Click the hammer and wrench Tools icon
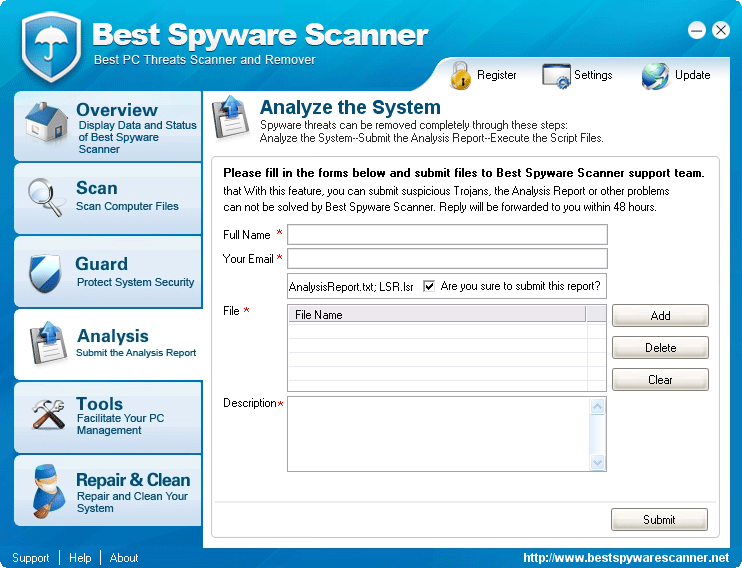Screen dimensions: 742x568 pos(48,414)
